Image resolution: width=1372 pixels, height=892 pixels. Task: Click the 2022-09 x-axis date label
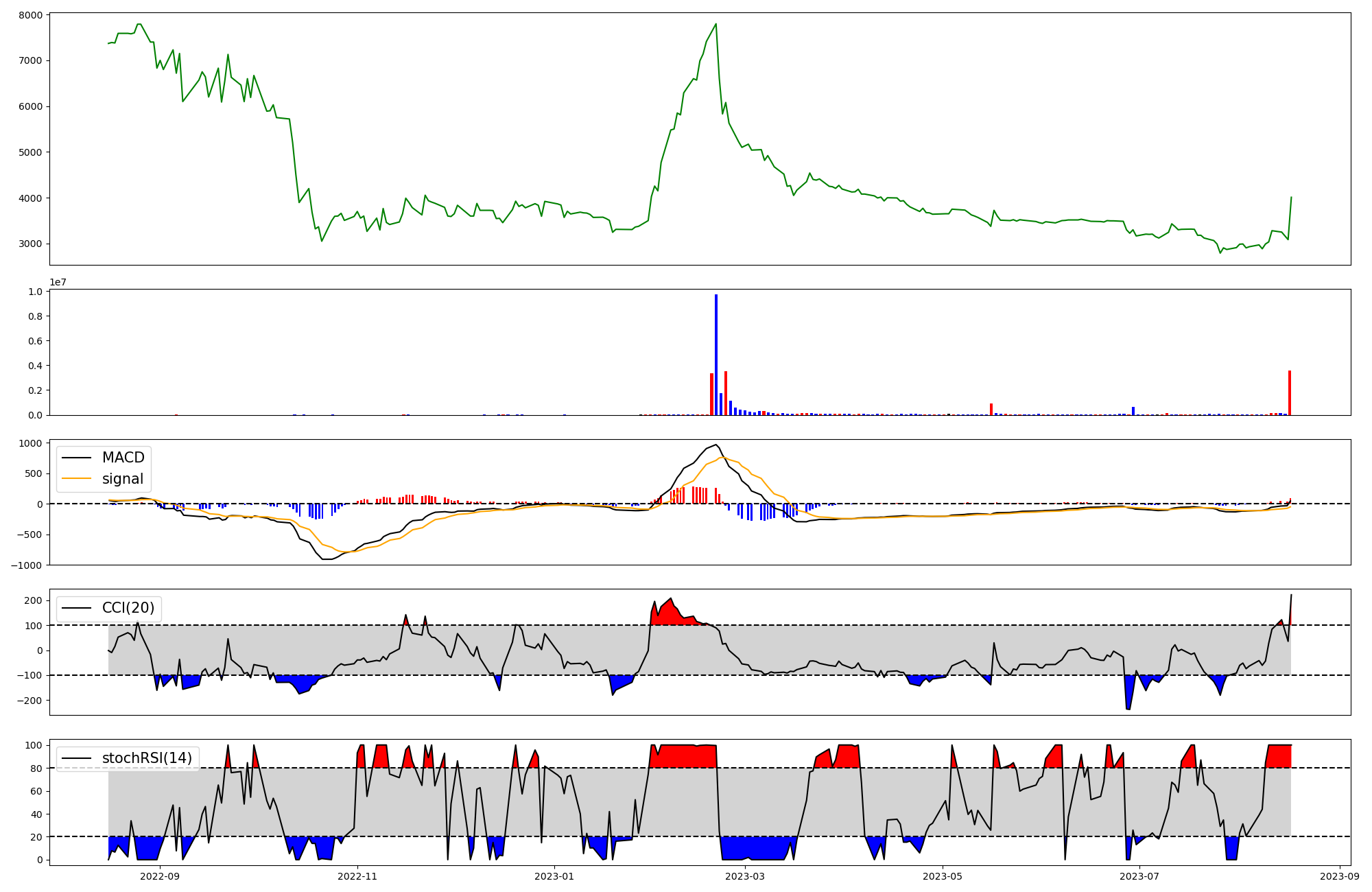(160, 876)
